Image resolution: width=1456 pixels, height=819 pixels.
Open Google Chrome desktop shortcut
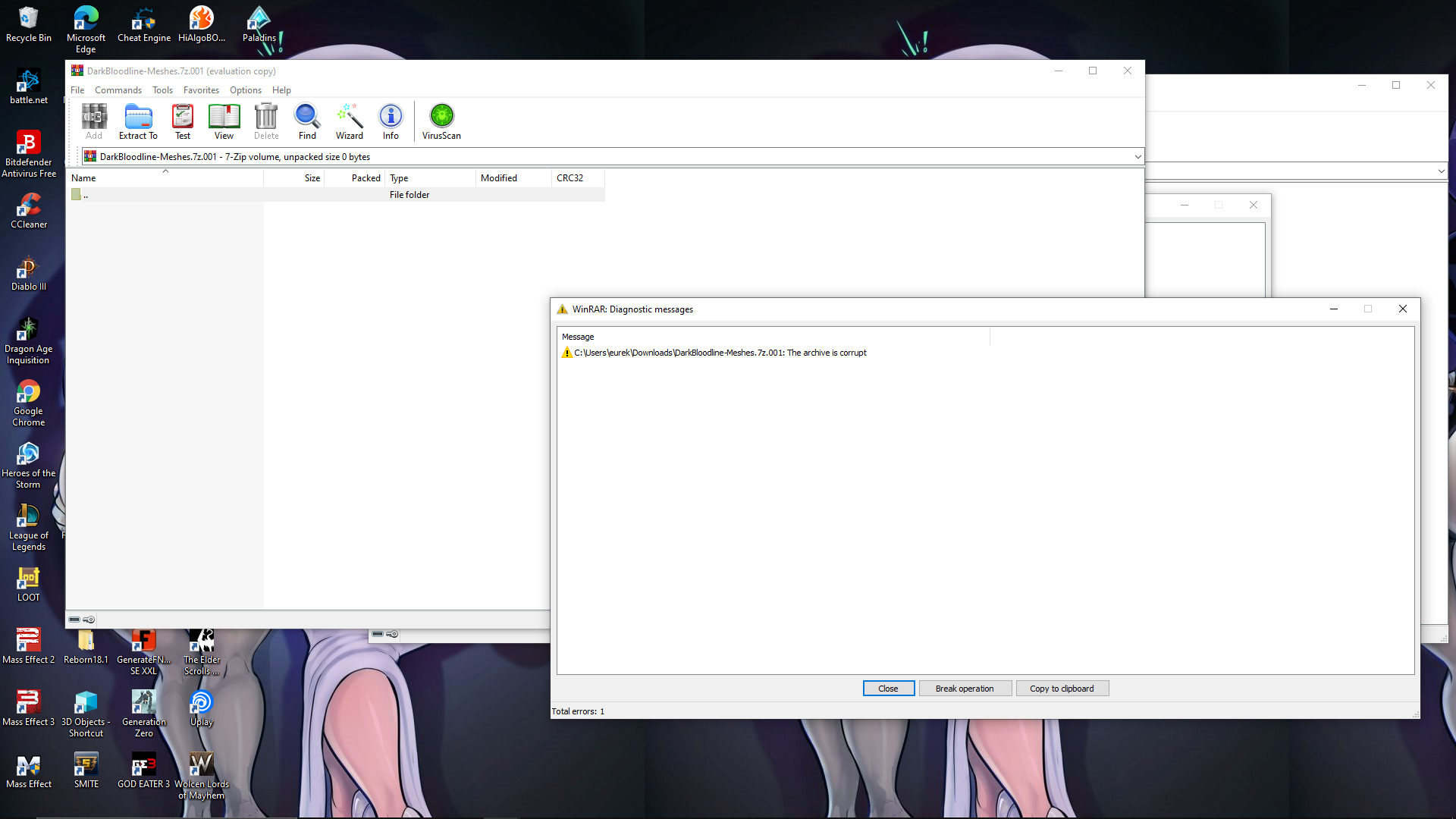tap(29, 403)
